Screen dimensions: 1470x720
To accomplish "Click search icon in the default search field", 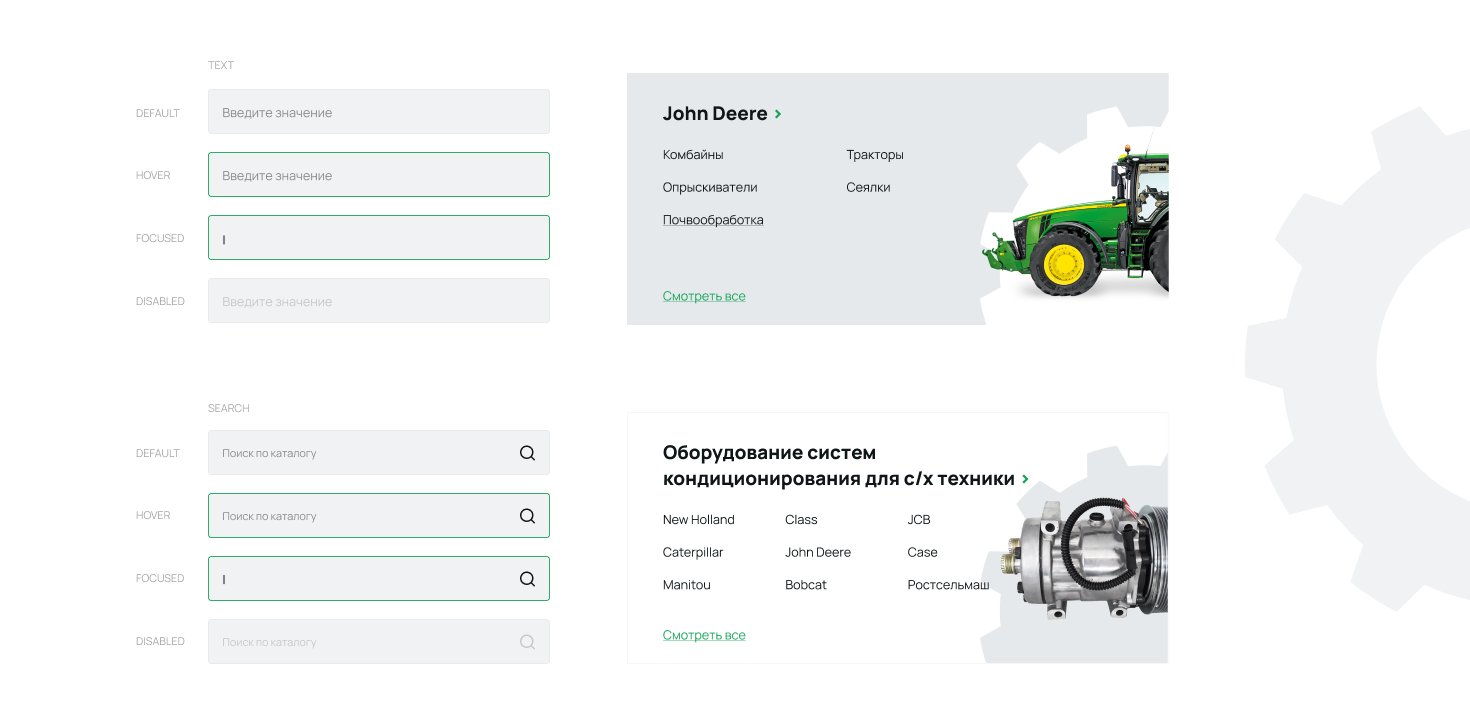I will click(527, 453).
